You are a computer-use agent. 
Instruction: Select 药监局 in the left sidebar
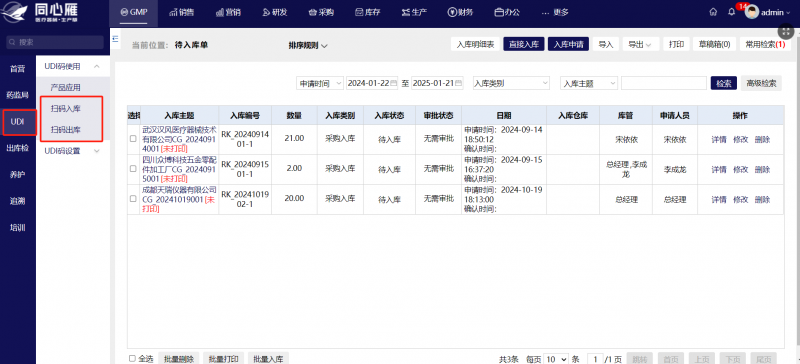(x=18, y=95)
